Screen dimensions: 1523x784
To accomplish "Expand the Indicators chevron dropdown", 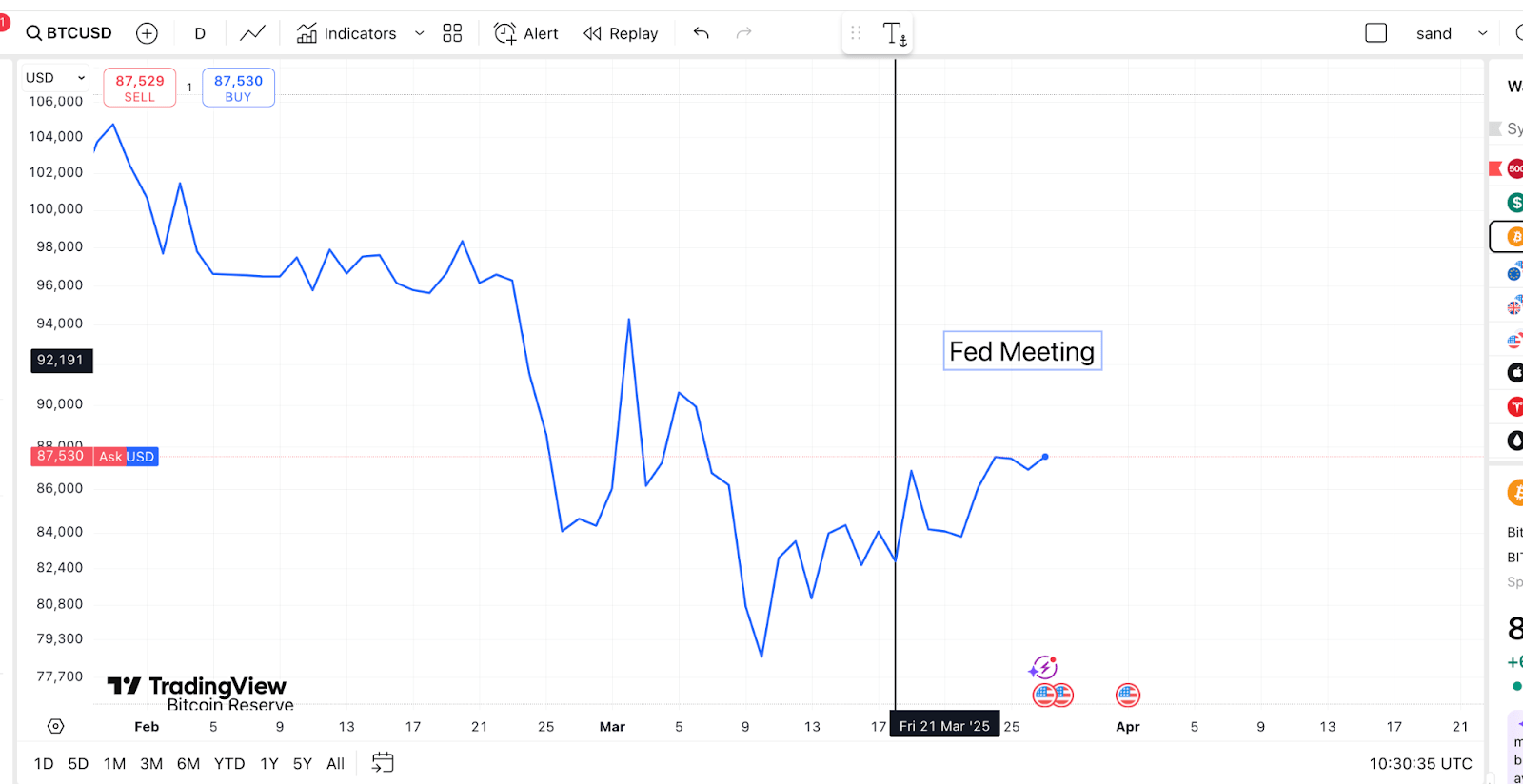I will pos(419,33).
